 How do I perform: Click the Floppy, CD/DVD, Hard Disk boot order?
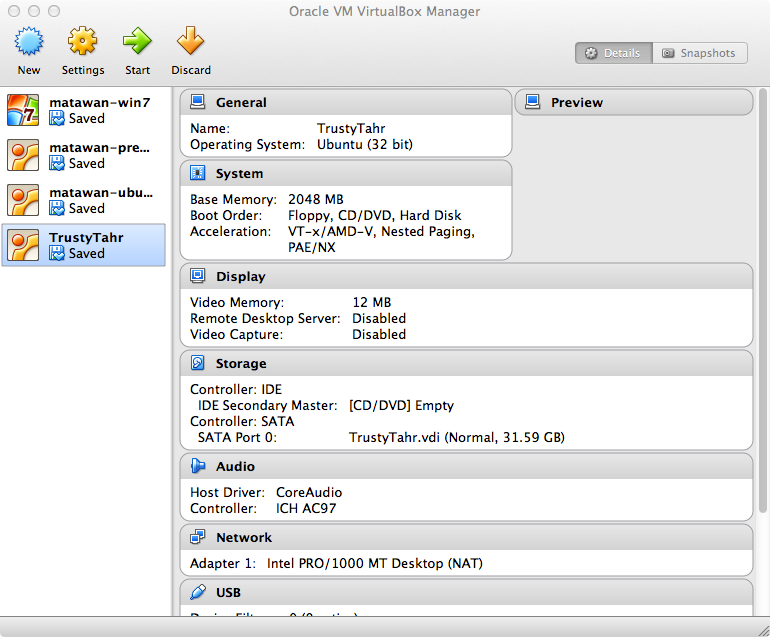[375, 216]
